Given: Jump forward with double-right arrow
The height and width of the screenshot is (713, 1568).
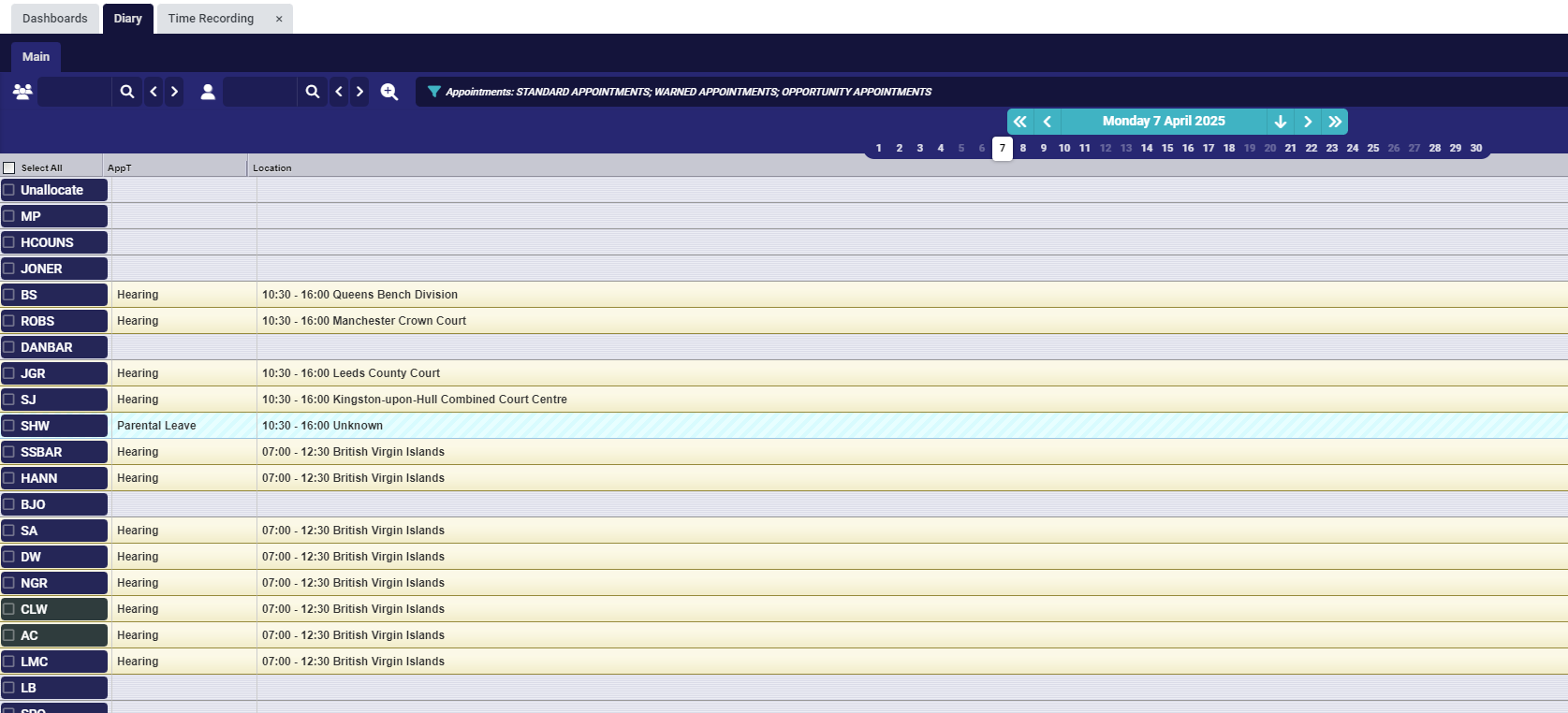Looking at the screenshot, I should [1335, 122].
